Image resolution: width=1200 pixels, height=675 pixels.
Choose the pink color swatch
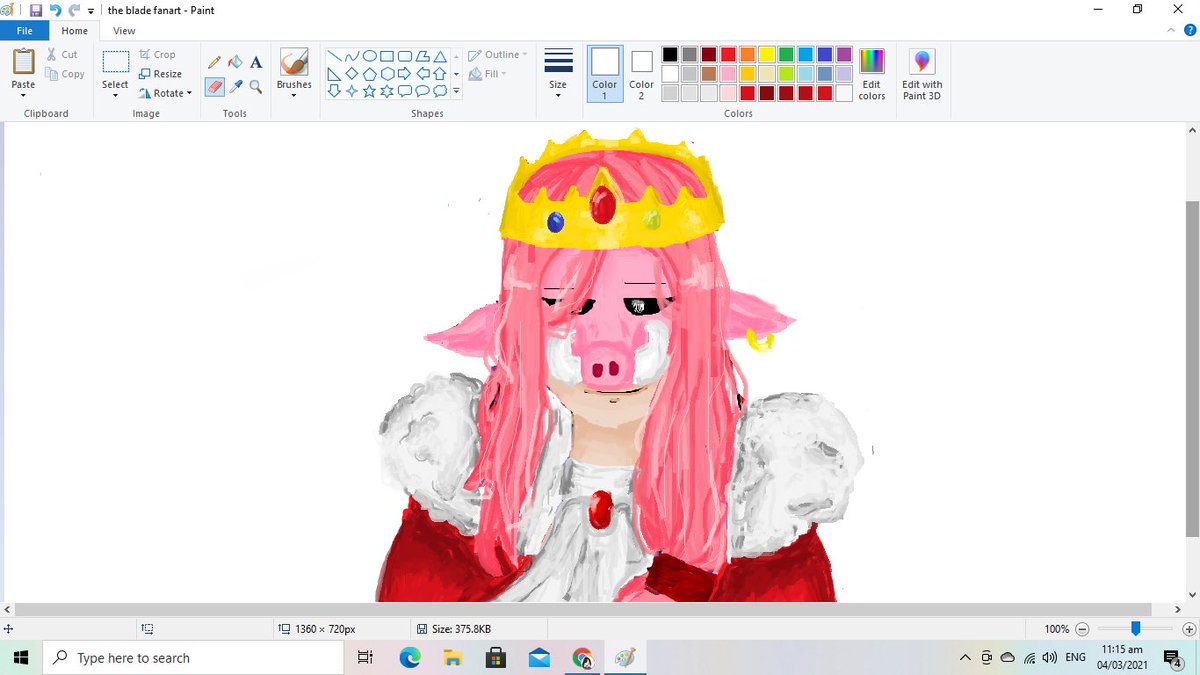coord(728,74)
